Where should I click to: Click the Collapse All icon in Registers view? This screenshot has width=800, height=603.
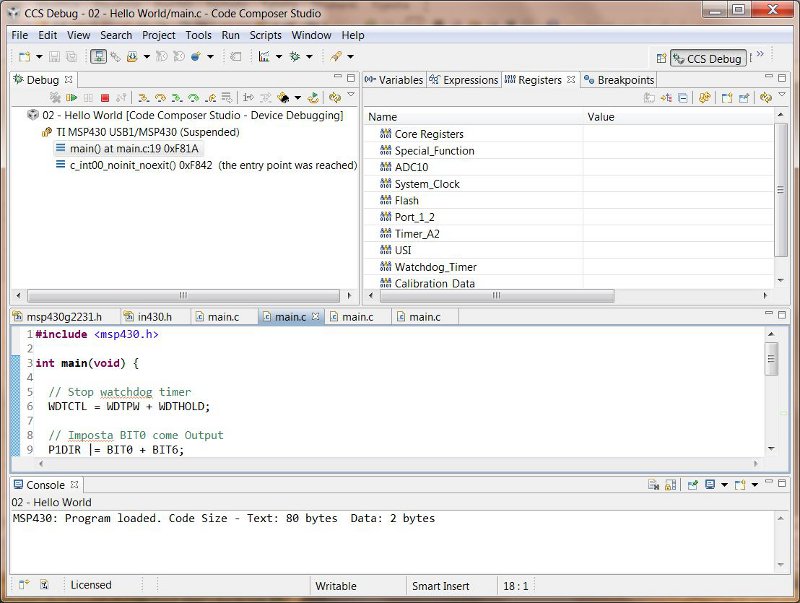(683, 97)
